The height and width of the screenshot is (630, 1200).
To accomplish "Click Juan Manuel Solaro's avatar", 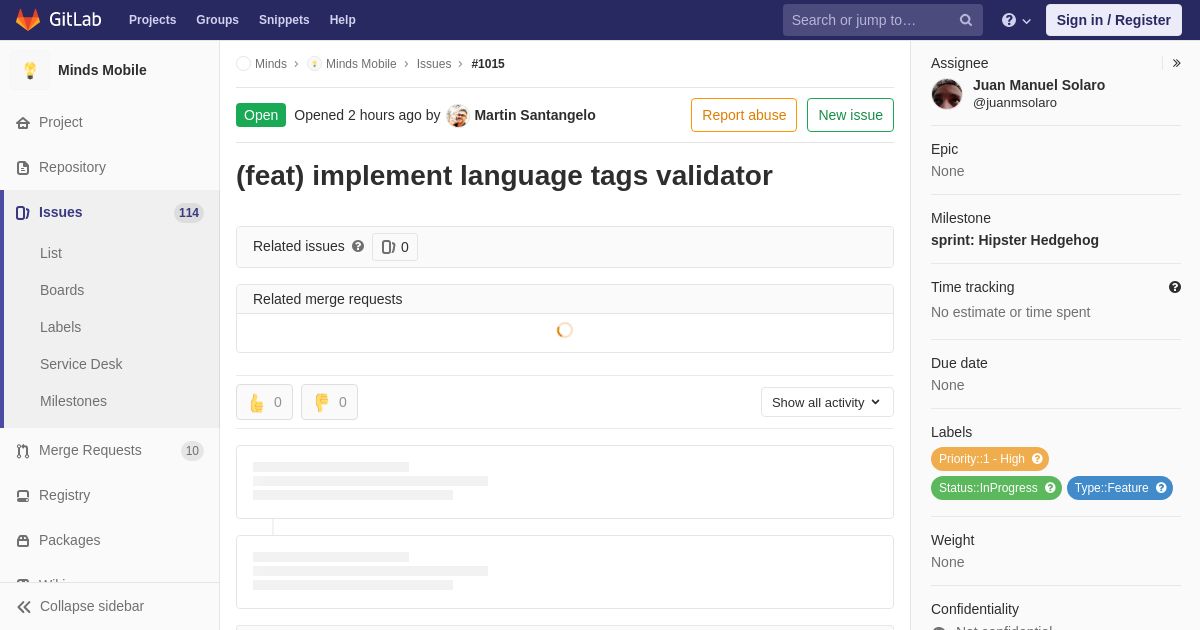I will click(947, 94).
